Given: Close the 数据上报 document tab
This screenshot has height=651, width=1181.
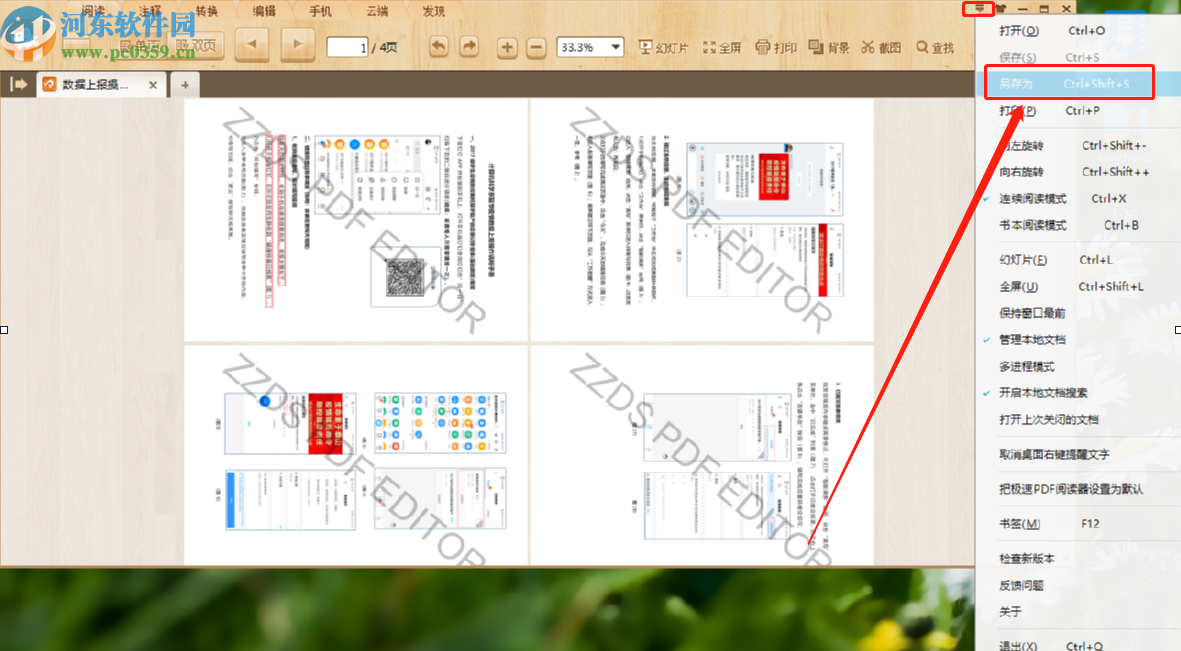Looking at the screenshot, I should [x=153, y=85].
